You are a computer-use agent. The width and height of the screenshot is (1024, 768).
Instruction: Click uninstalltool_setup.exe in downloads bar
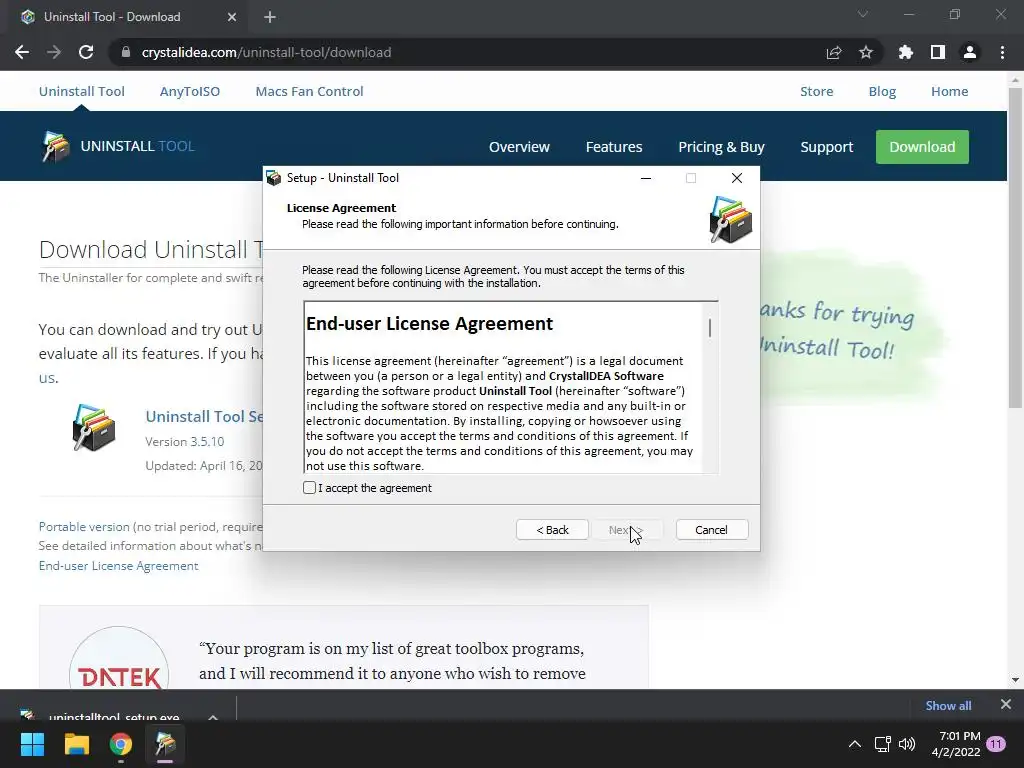[x=114, y=716]
